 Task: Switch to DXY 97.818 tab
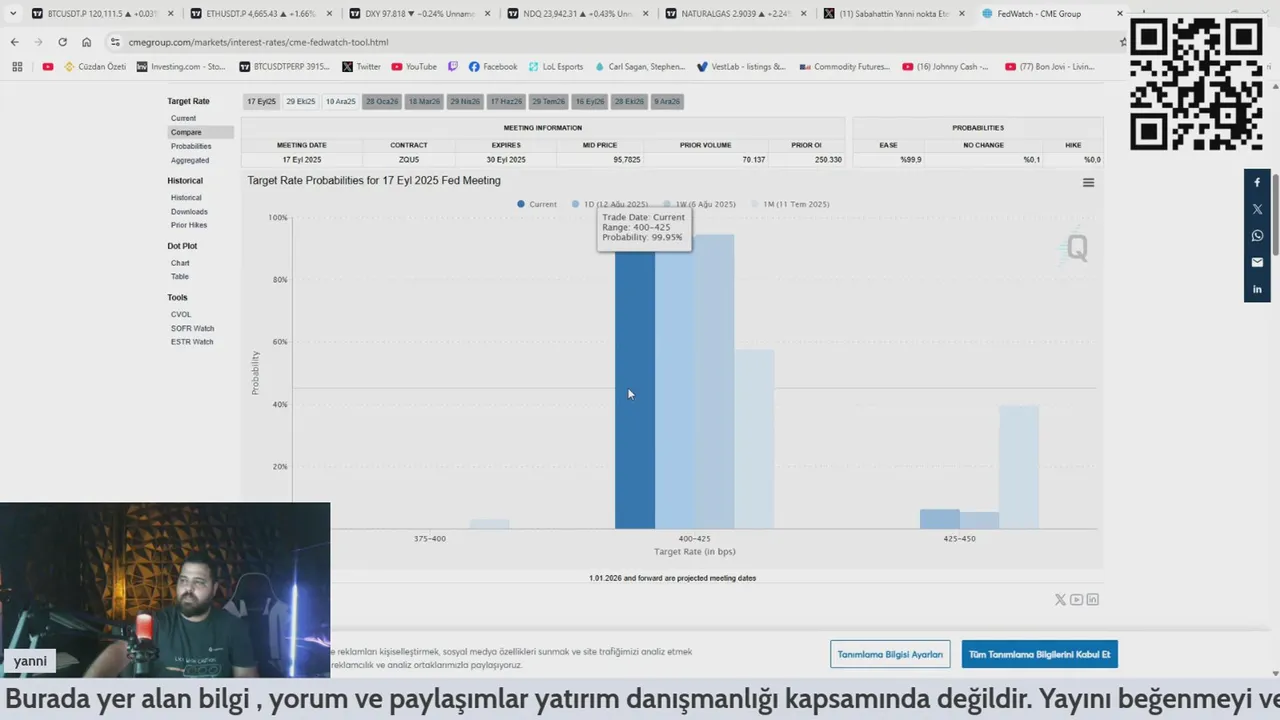coord(419,14)
